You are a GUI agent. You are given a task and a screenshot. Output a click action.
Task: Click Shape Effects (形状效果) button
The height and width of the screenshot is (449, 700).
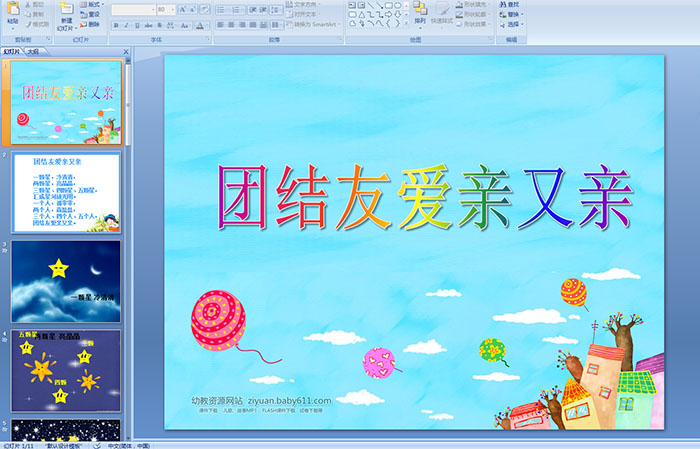click(x=472, y=24)
